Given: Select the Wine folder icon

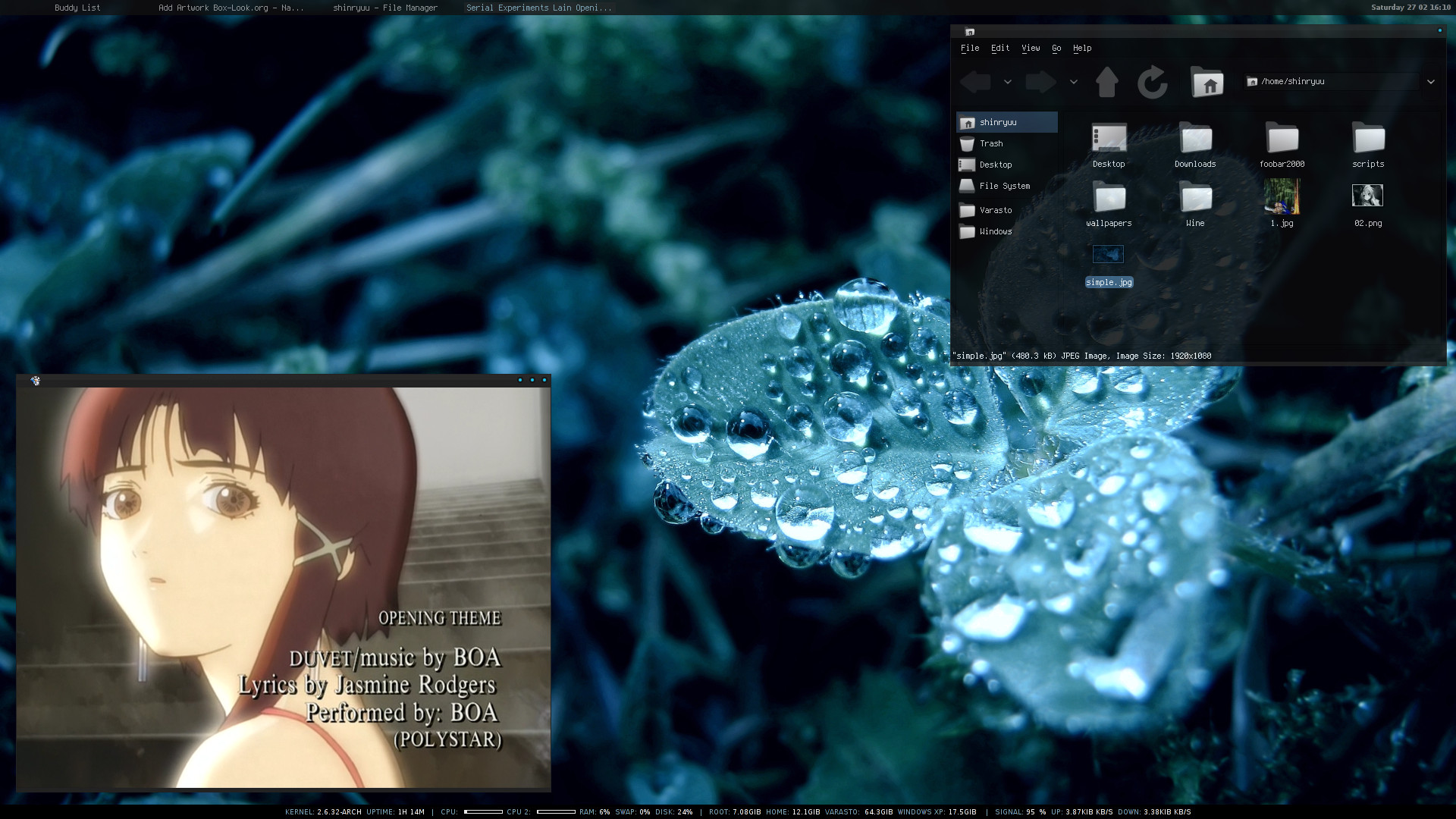Looking at the screenshot, I should point(1195,198).
